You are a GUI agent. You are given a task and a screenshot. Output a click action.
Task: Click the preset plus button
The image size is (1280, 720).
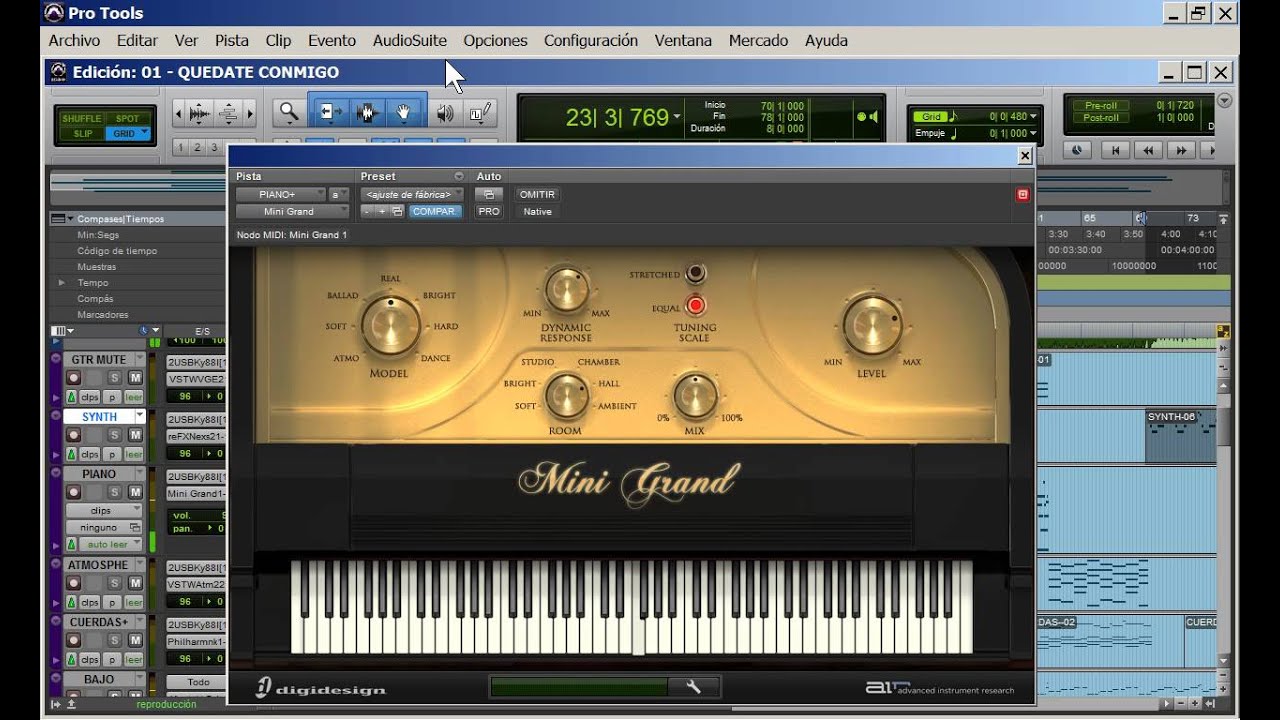tap(382, 211)
